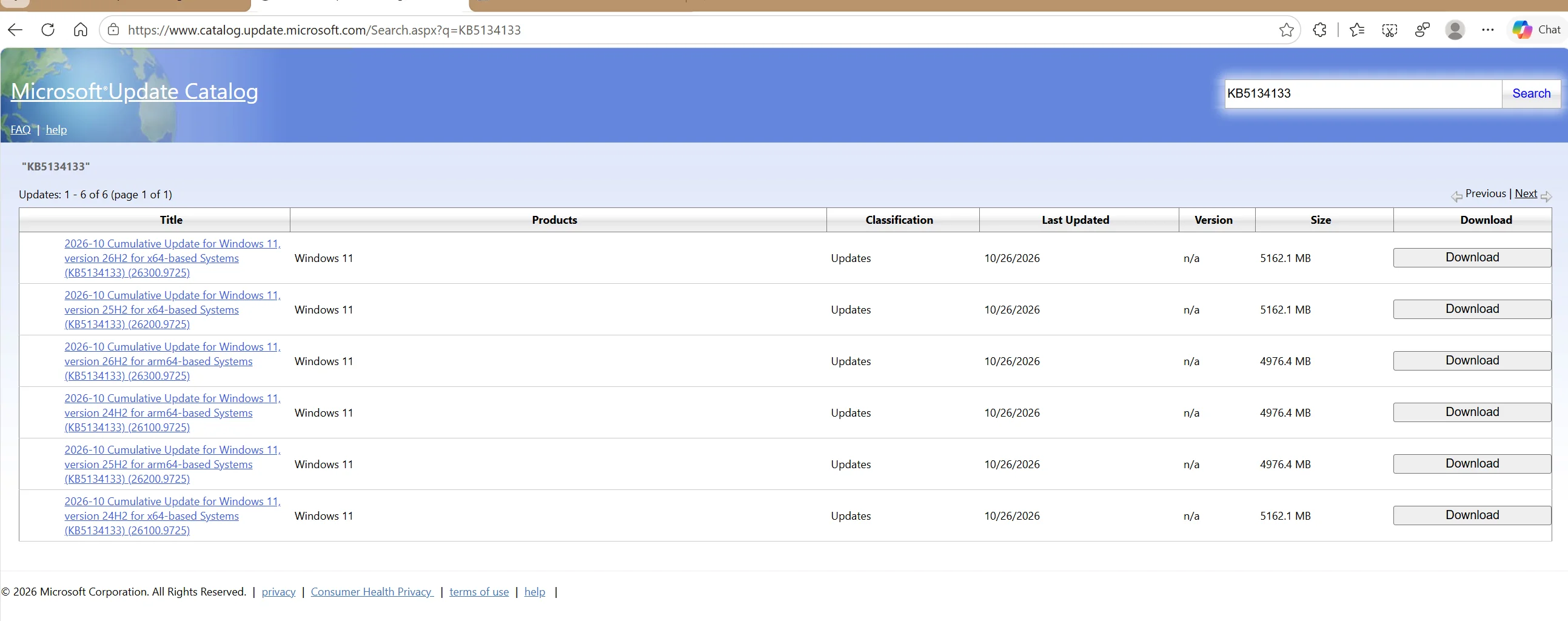Open 26H2 arm64 update details link
The image size is (1568, 621).
(x=172, y=361)
